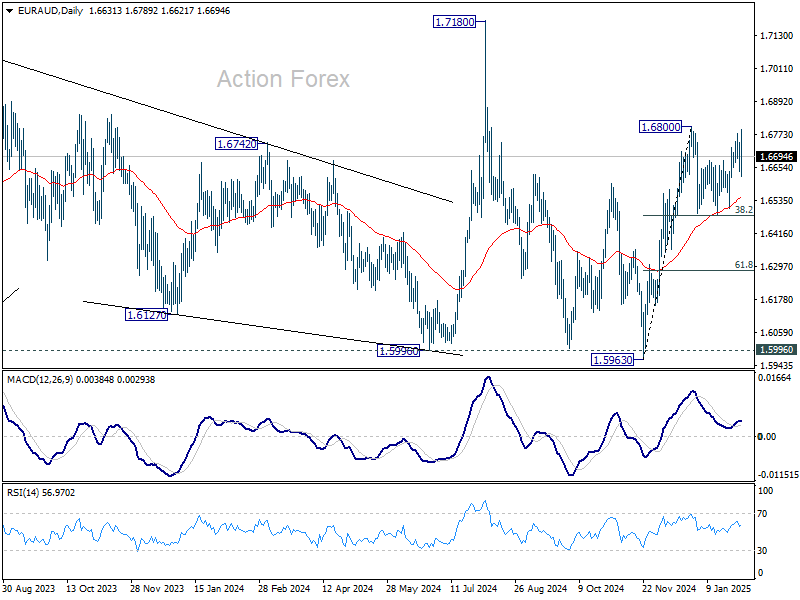Image resolution: width=800 pixels, height=600 pixels.
Task: Select the 1.59630 low price label
Action: pos(612,360)
